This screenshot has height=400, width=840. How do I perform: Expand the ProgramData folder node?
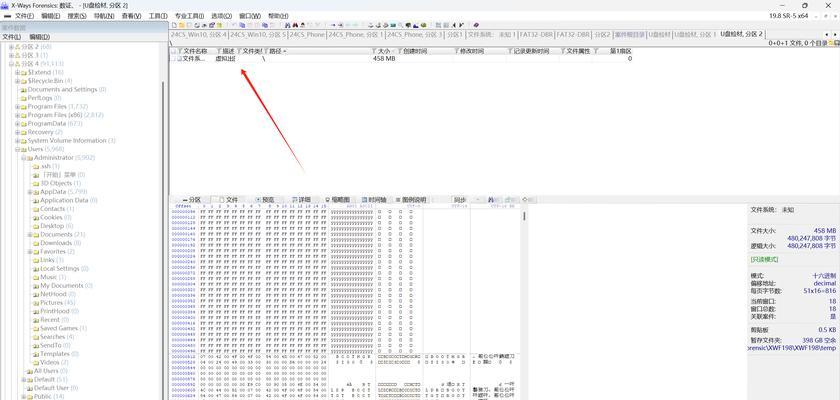point(17,124)
